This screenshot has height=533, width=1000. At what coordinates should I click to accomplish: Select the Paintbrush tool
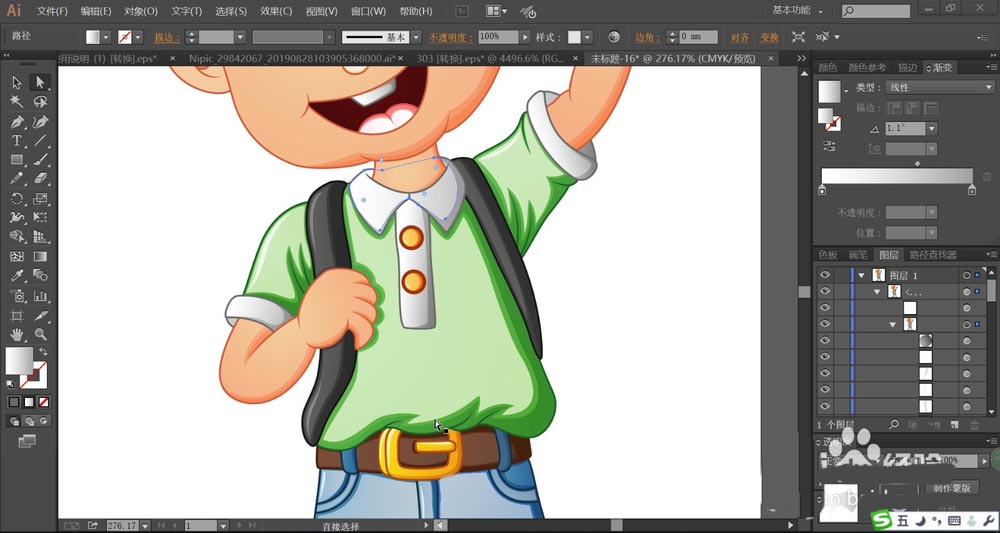click(40, 159)
